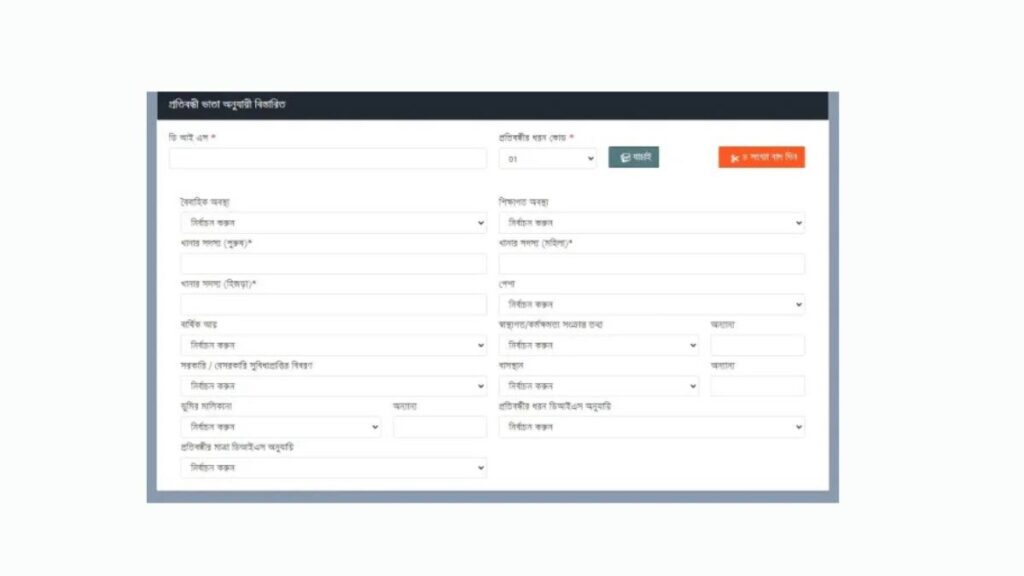Click the খানার সদস্য (পুরুষ) male members field
Viewport: 1024px width, 576px height.
click(x=334, y=264)
